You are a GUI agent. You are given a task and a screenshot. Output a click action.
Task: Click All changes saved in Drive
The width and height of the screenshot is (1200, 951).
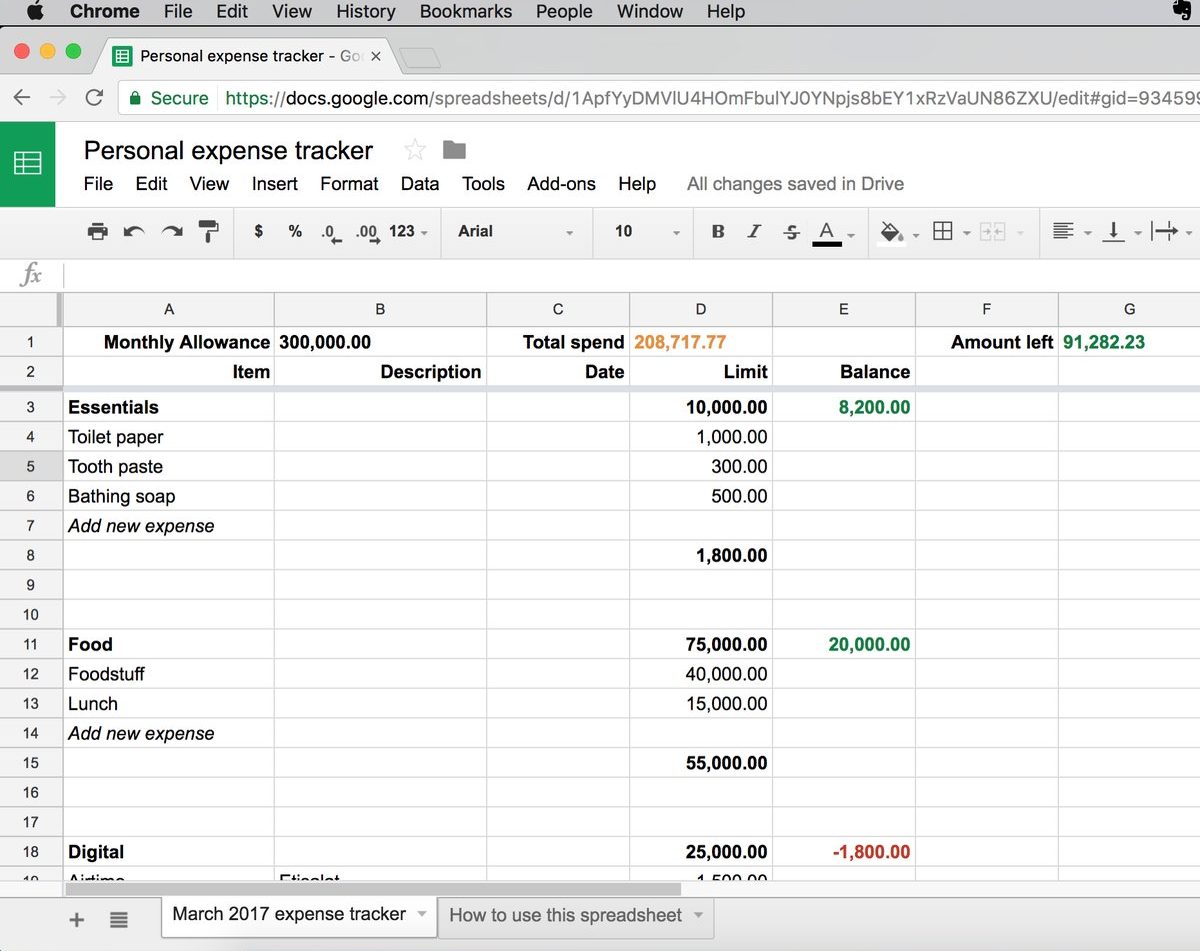795,184
